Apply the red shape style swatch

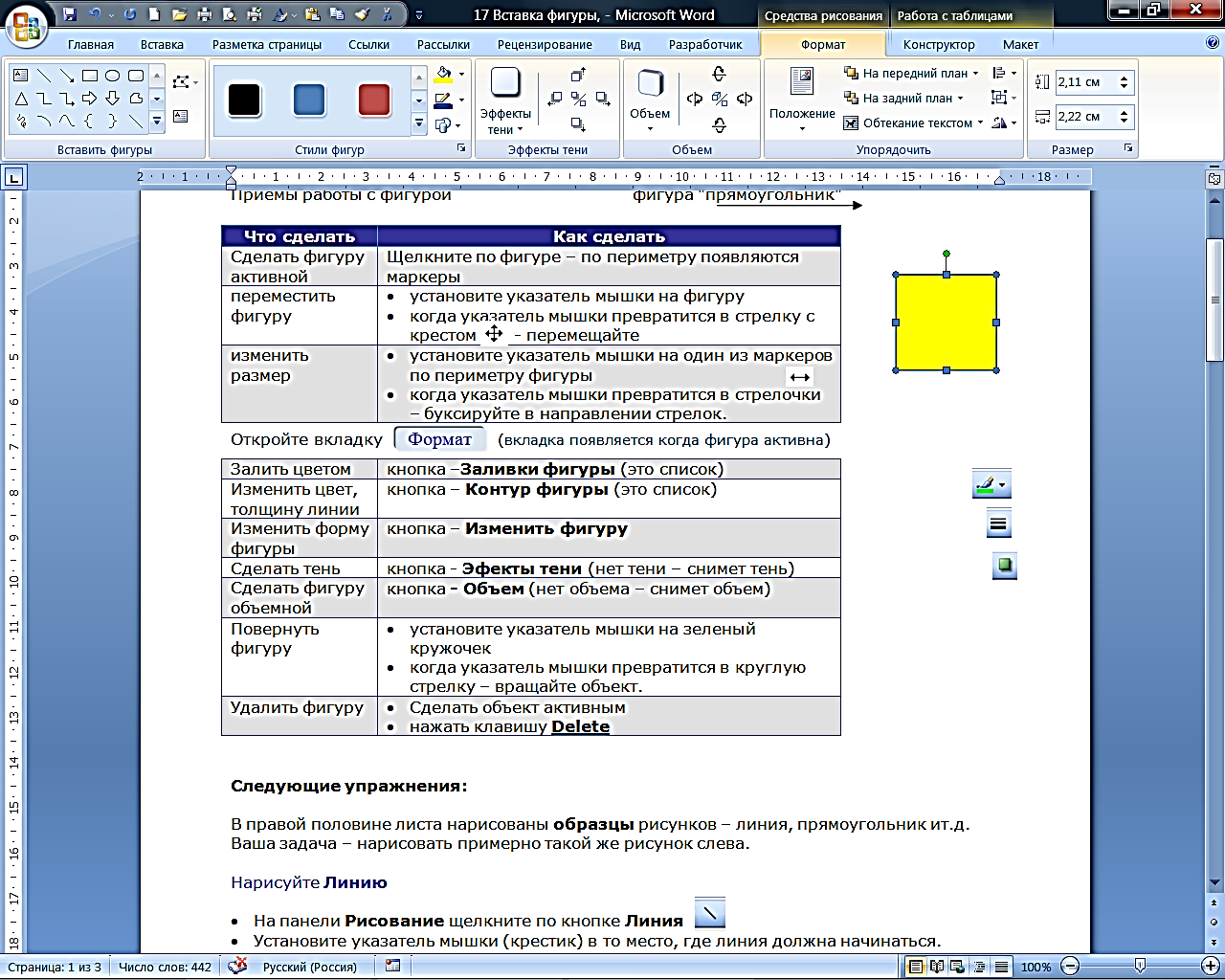click(x=374, y=100)
